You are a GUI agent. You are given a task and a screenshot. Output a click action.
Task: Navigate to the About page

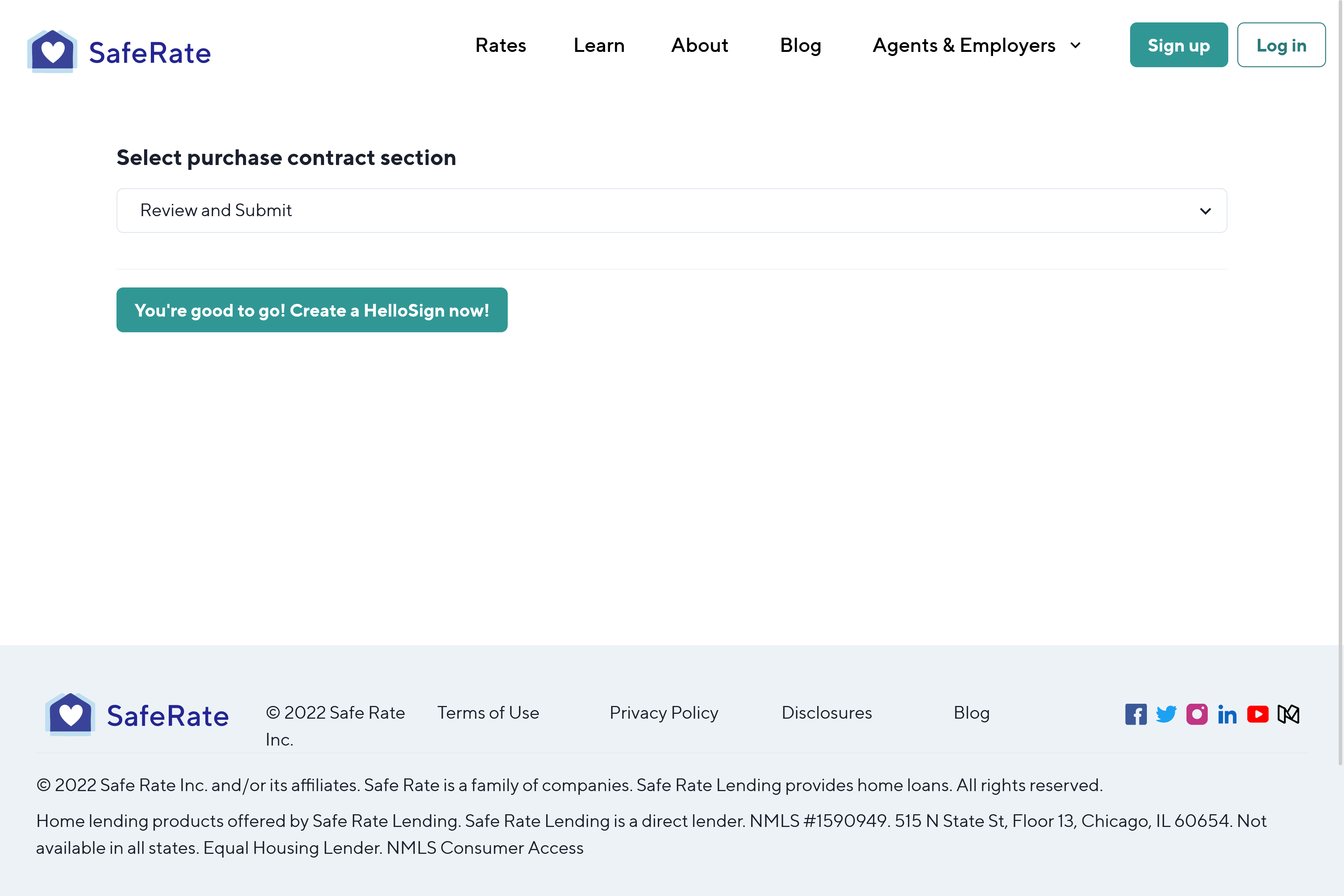699,45
